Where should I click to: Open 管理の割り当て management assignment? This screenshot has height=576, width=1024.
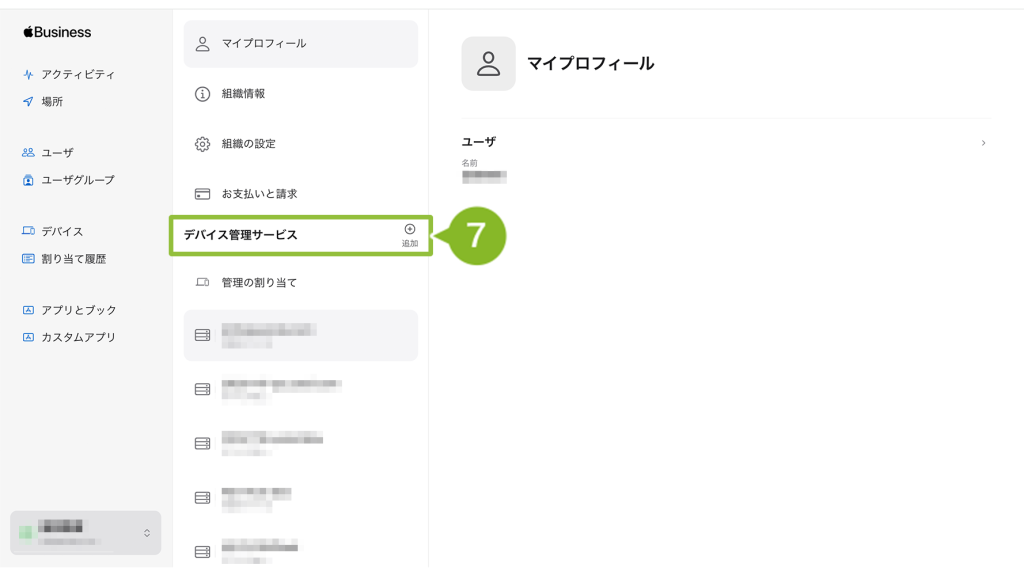(300, 283)
